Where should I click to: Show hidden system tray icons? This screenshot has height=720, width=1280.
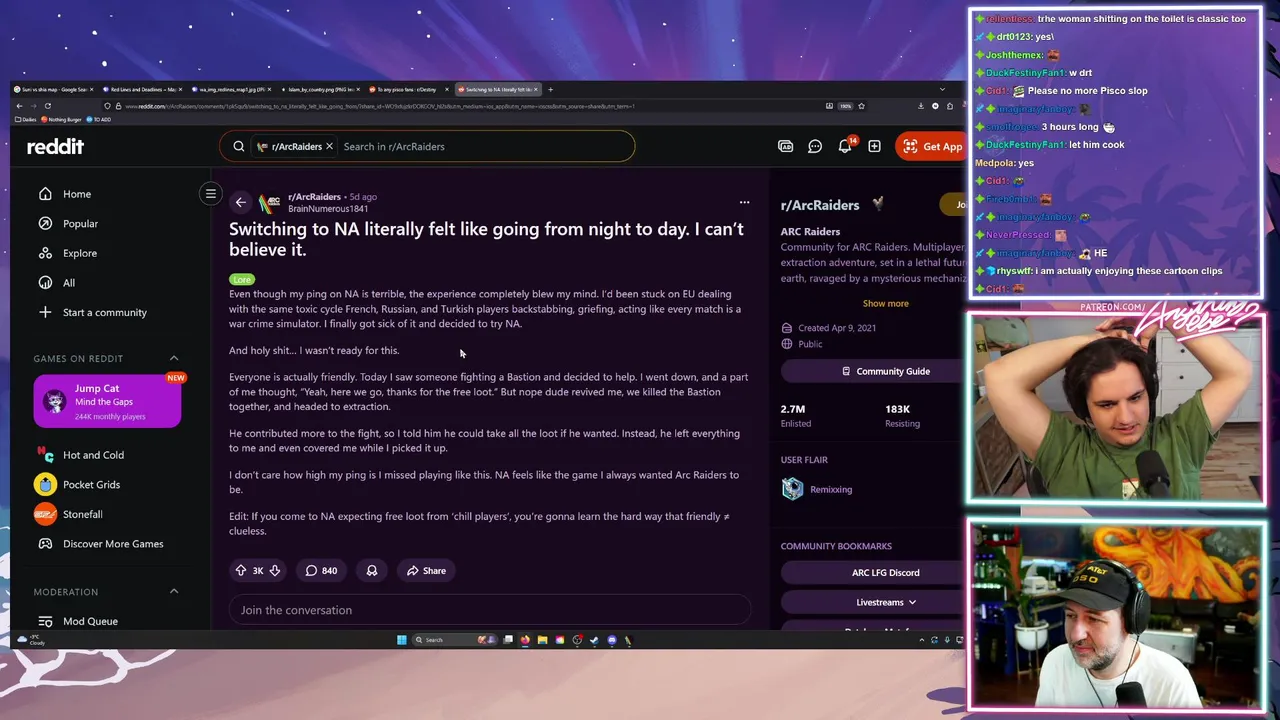pos(921,640)
